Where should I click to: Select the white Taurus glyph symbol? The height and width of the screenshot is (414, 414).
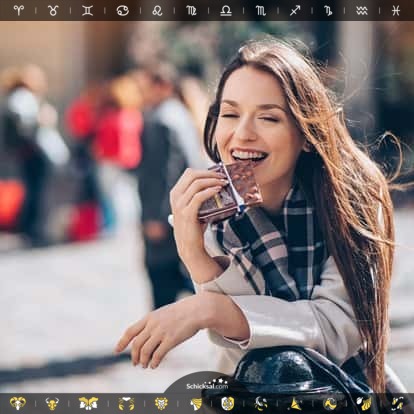tap(53, 10)
